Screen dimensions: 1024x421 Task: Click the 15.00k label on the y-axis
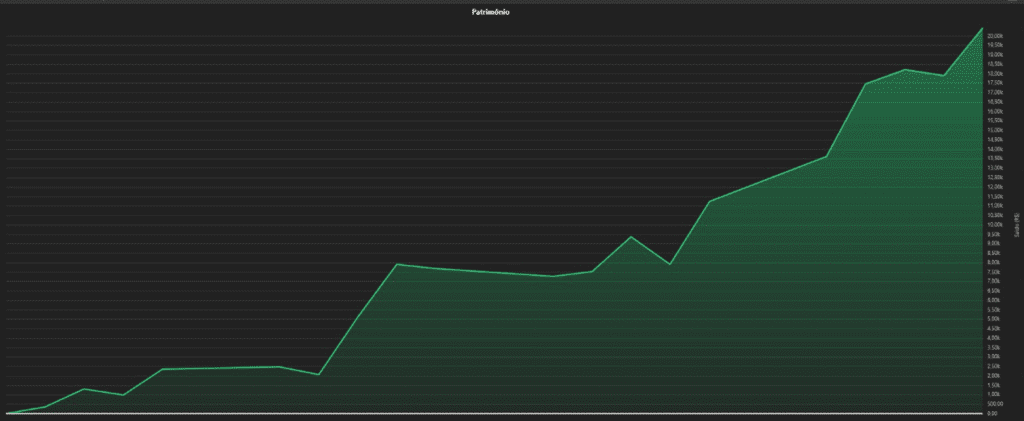pyautogui.click(x=995, y=130)
